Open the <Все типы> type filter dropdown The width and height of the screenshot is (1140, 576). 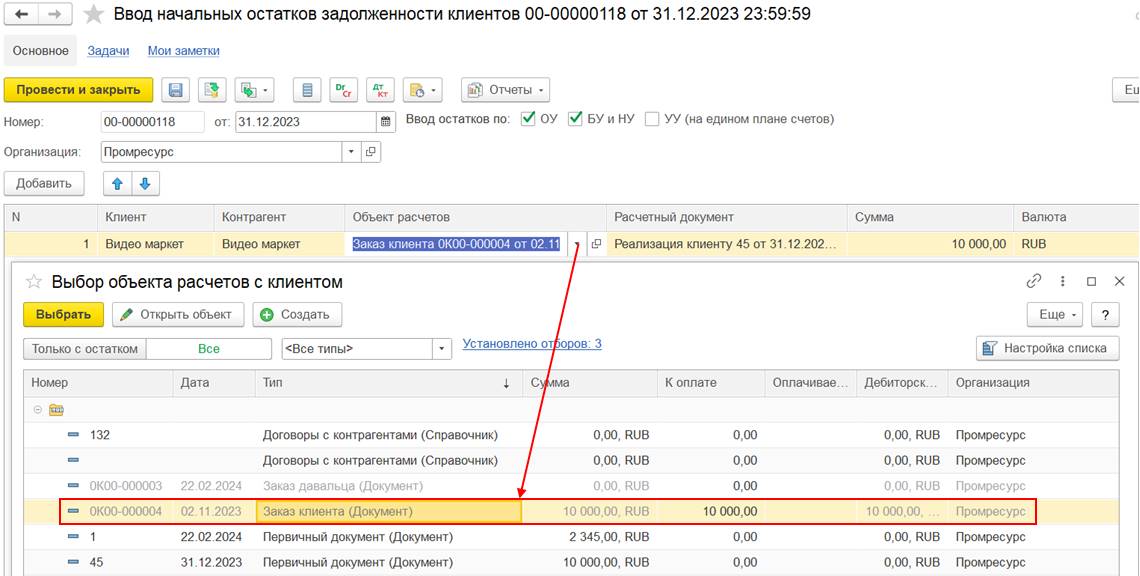click(442, 349)
